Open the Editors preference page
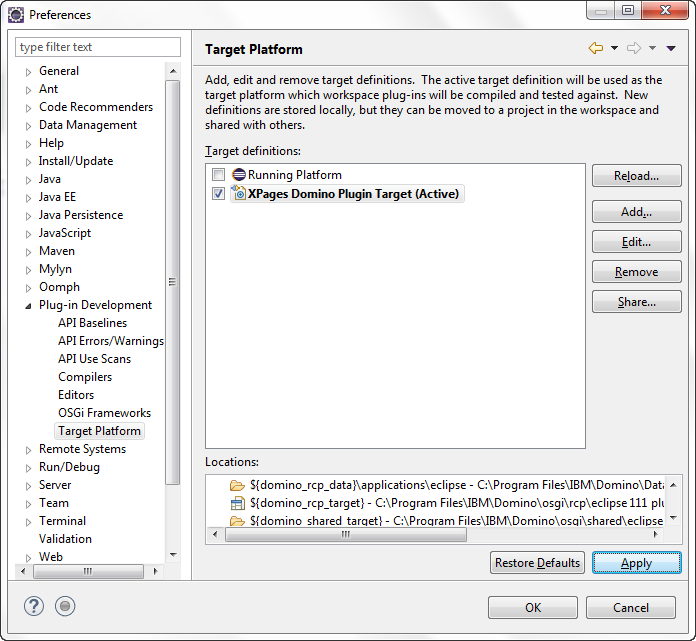The image size is (696, 641). point(76,395)
